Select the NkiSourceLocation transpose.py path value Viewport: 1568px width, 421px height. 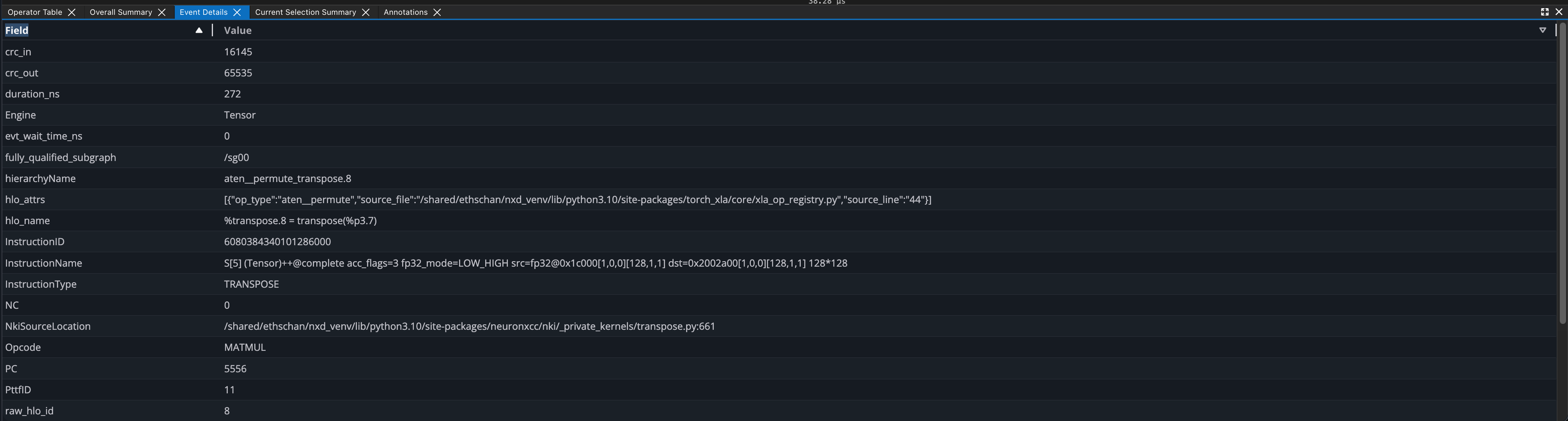[x=469, y=326]
